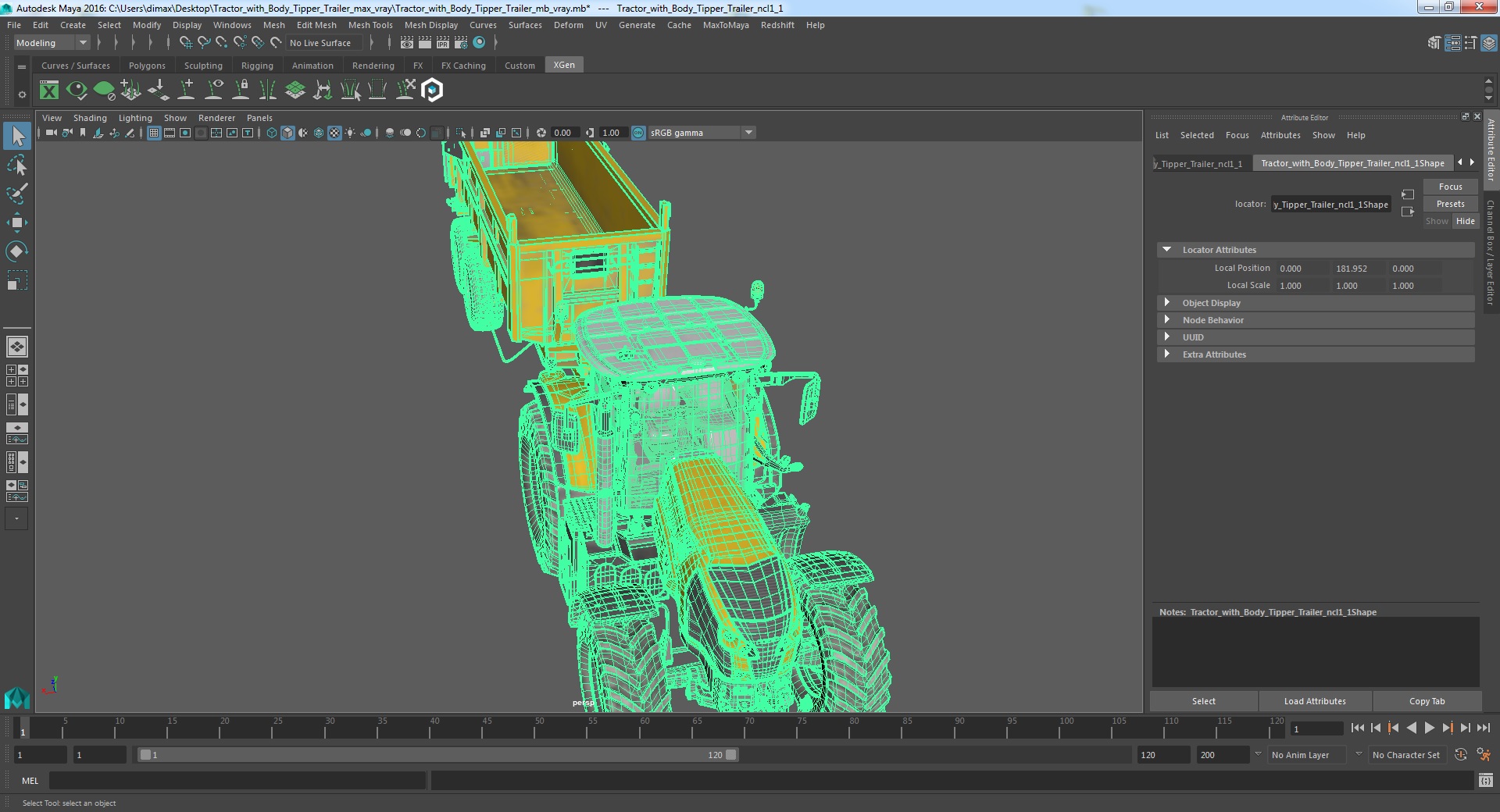The width and height of the screenshot is (1500, 812).
Task: Click the time range slider bar
Action: click(x=437, y=755)
